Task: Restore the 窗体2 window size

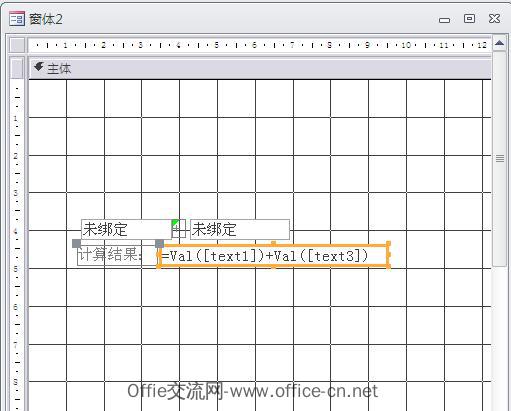Action: (x=469, y=18)
